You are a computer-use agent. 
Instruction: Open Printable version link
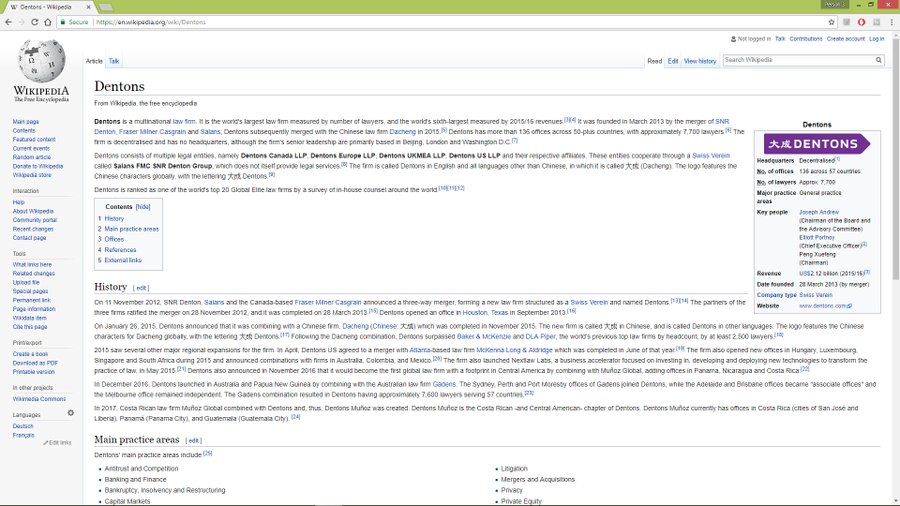[x=33, y=372]
